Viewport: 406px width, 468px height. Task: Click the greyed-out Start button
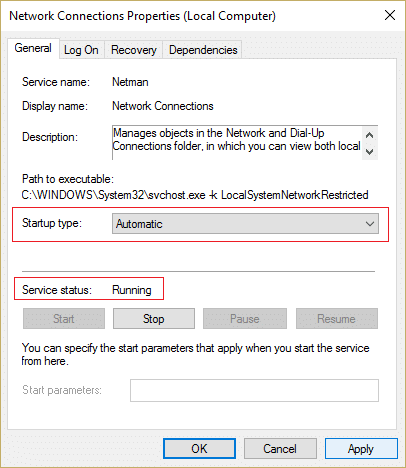[64, 319]
